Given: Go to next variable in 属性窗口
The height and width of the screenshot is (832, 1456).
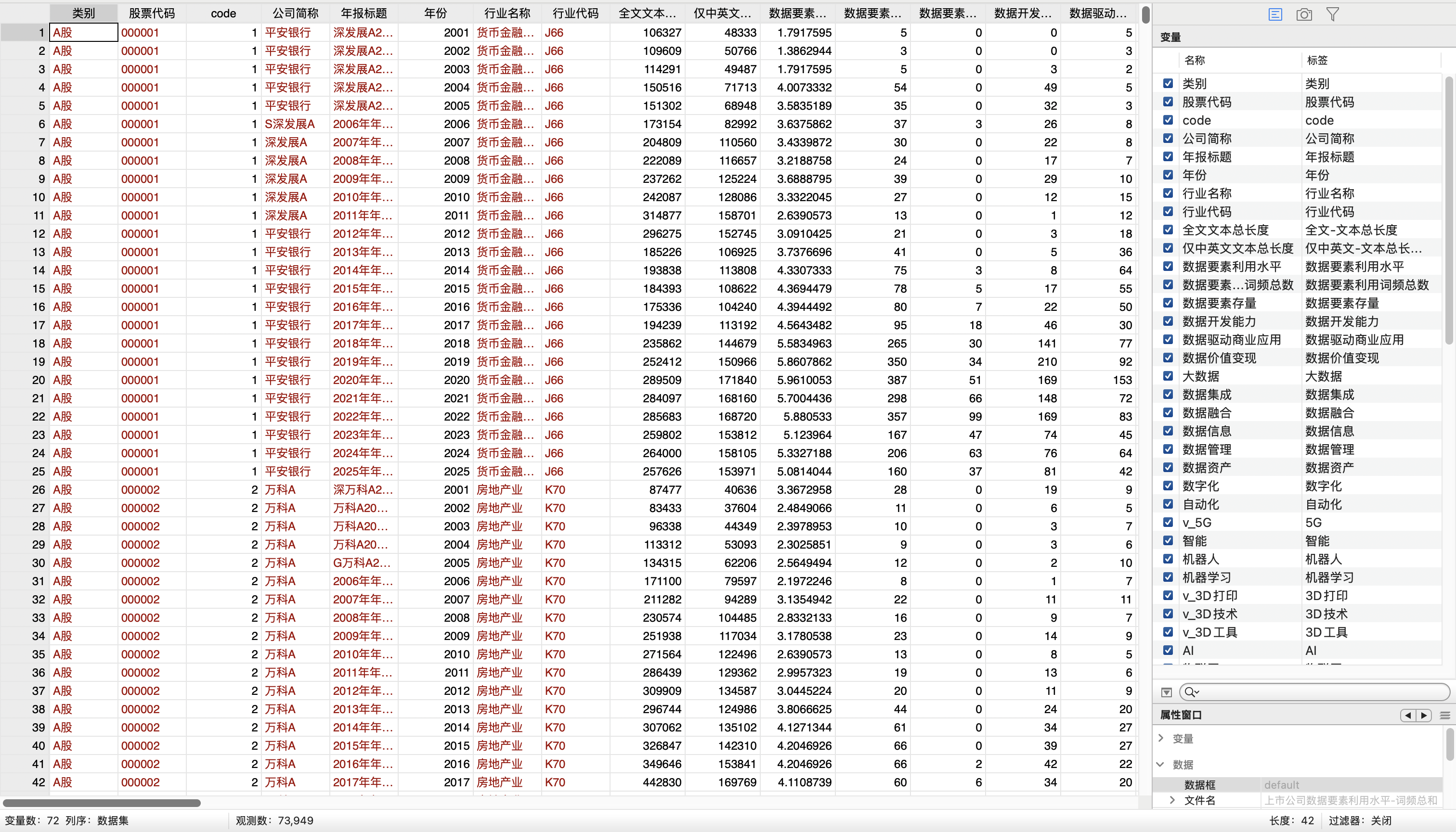Looking at the screenshot, I should 1423,715.
